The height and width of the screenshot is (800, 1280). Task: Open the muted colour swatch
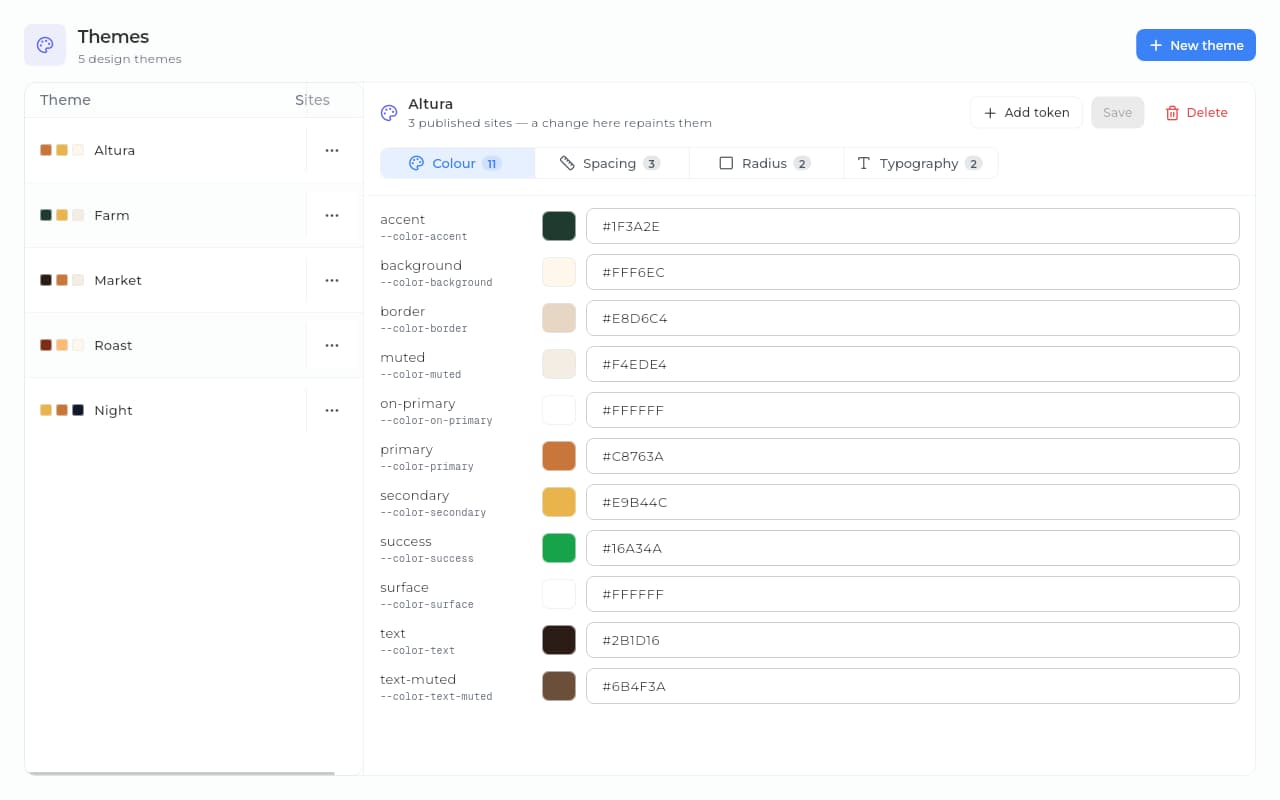[559, 364]
